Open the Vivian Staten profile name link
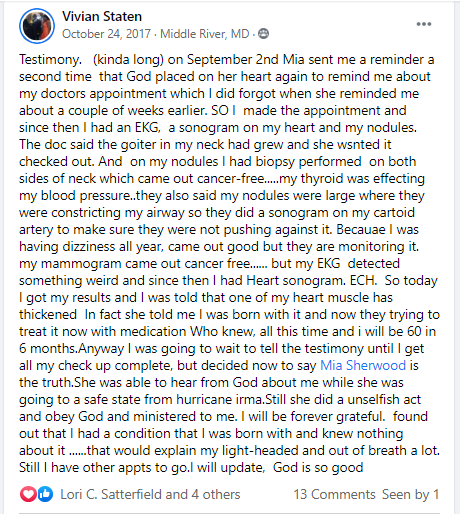The height and width of the screenshot is (514, 460). pos(102,16)
